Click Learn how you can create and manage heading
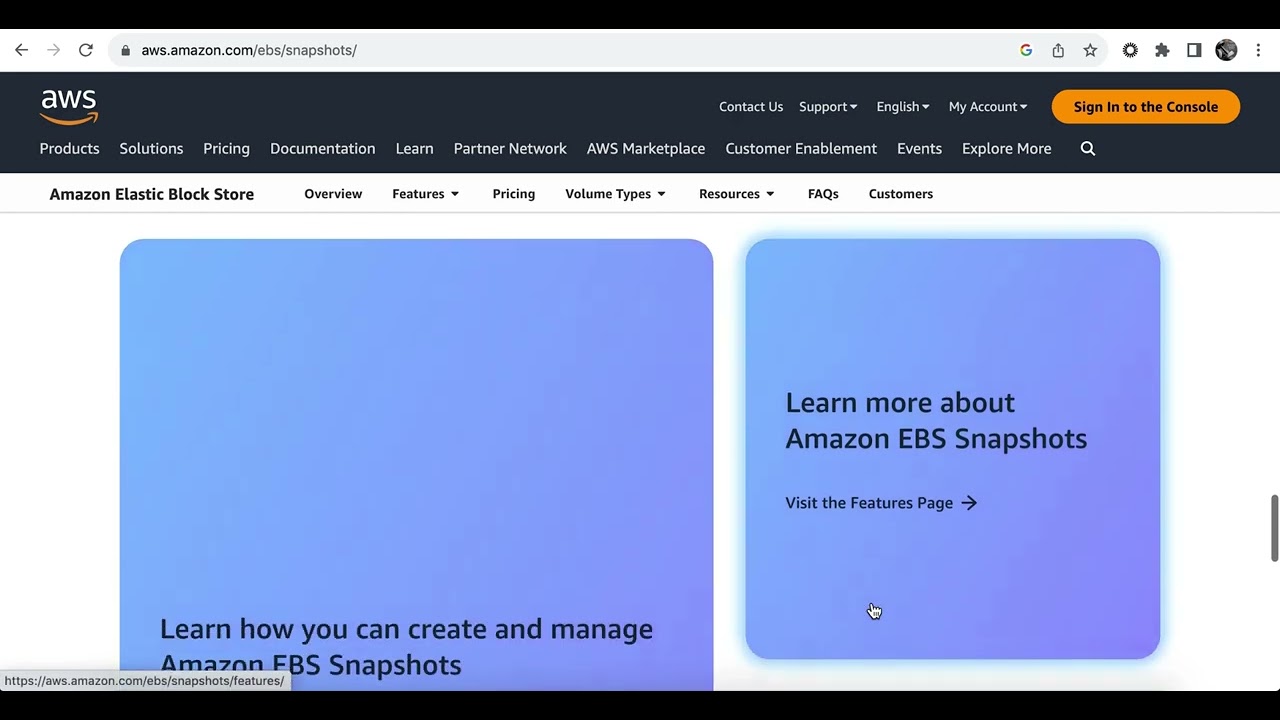This screenshot has height=720, width=1280. (x=406, y=646)
